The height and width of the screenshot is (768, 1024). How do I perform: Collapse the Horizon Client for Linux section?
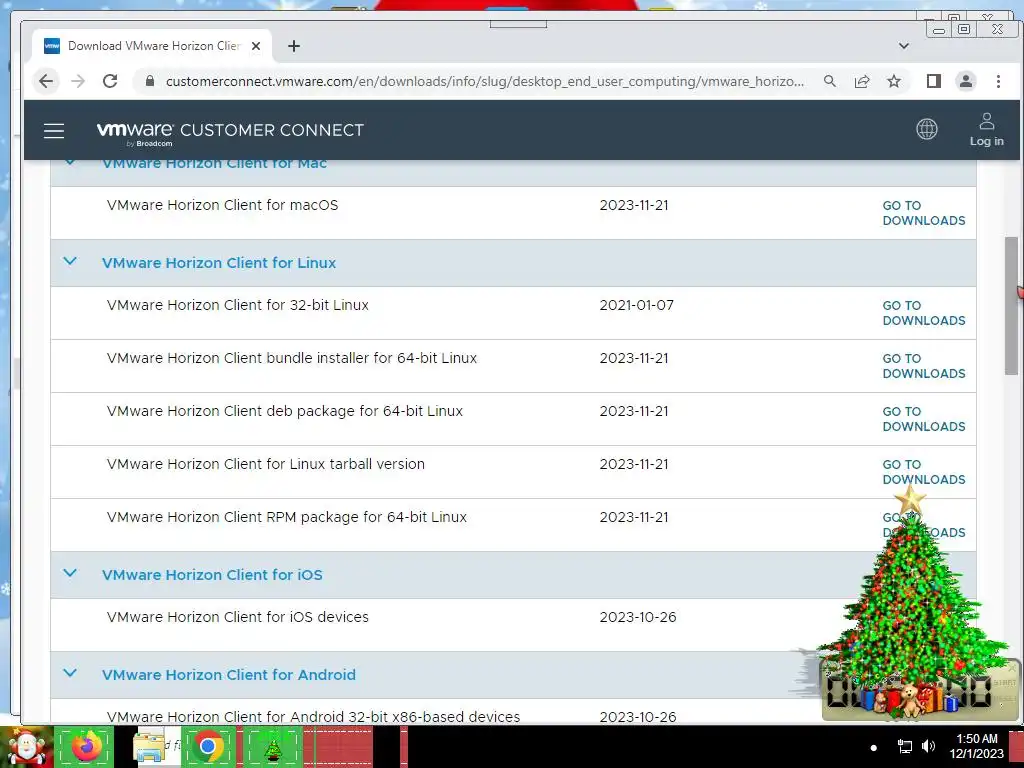pos(70,261)
